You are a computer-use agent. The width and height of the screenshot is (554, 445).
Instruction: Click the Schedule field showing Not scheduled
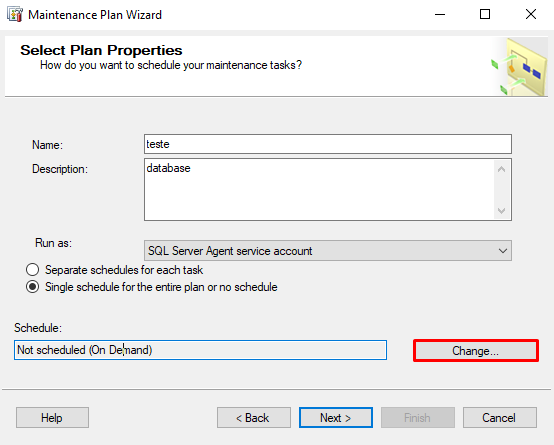pos(200,350)
